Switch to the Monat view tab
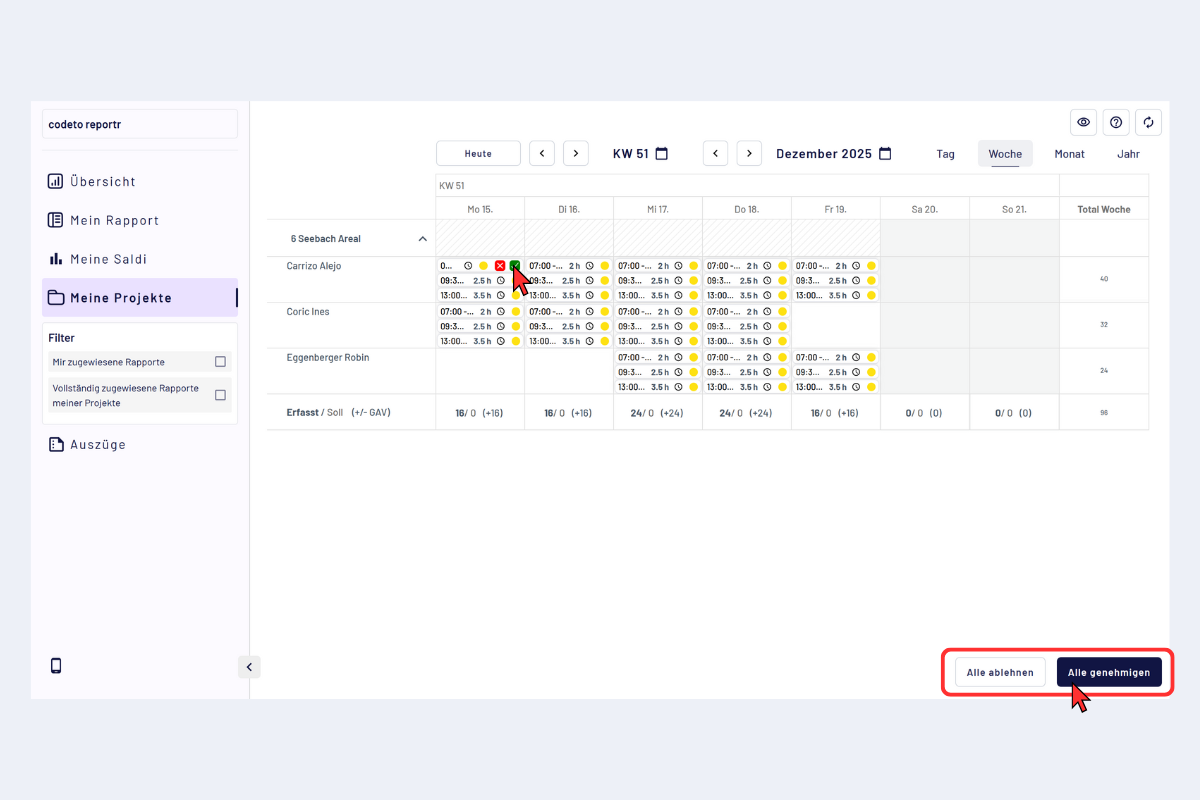This screenshot has height=800, width=1200. pos(1069,154)
